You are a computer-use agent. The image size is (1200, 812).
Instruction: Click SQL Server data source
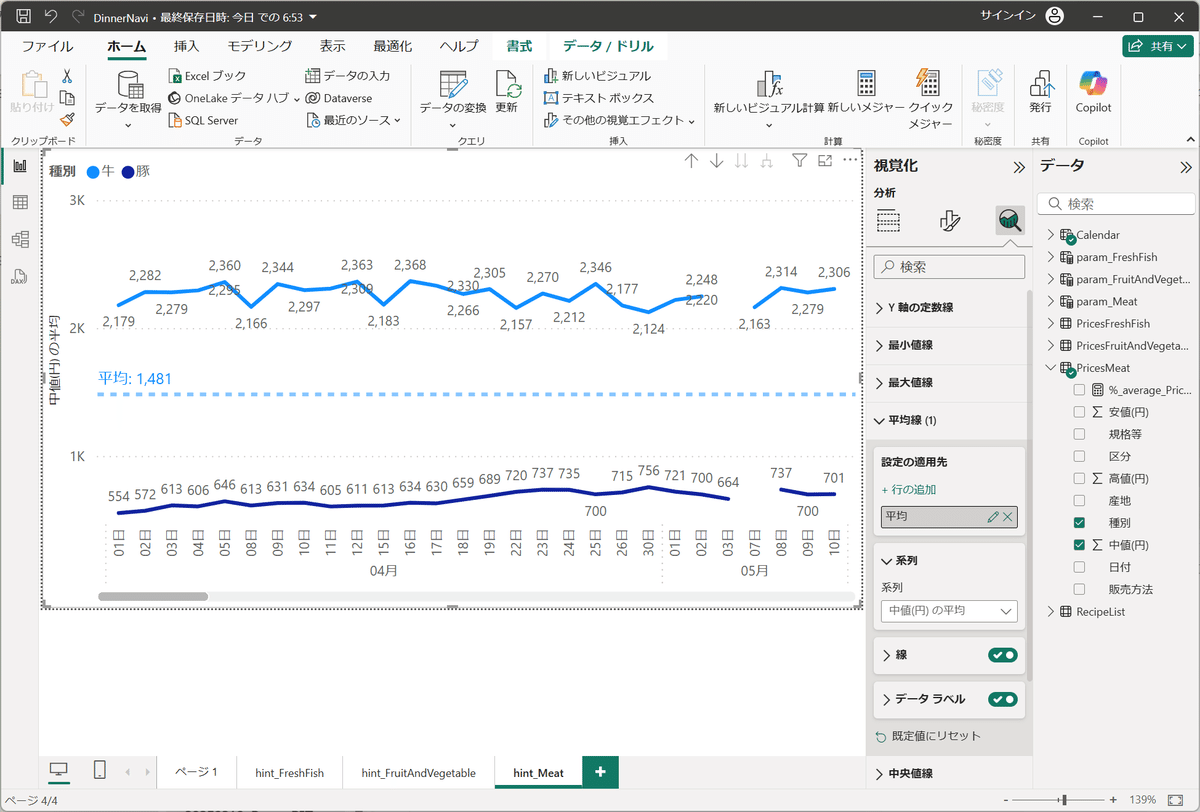[203, 120]
